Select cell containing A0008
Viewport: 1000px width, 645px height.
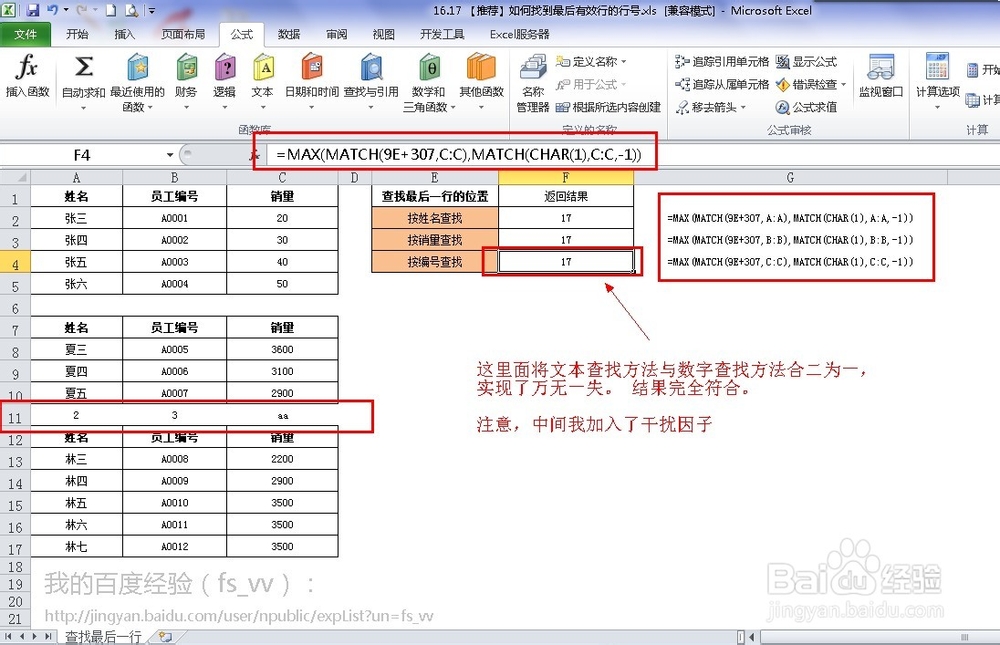(174, 459)
